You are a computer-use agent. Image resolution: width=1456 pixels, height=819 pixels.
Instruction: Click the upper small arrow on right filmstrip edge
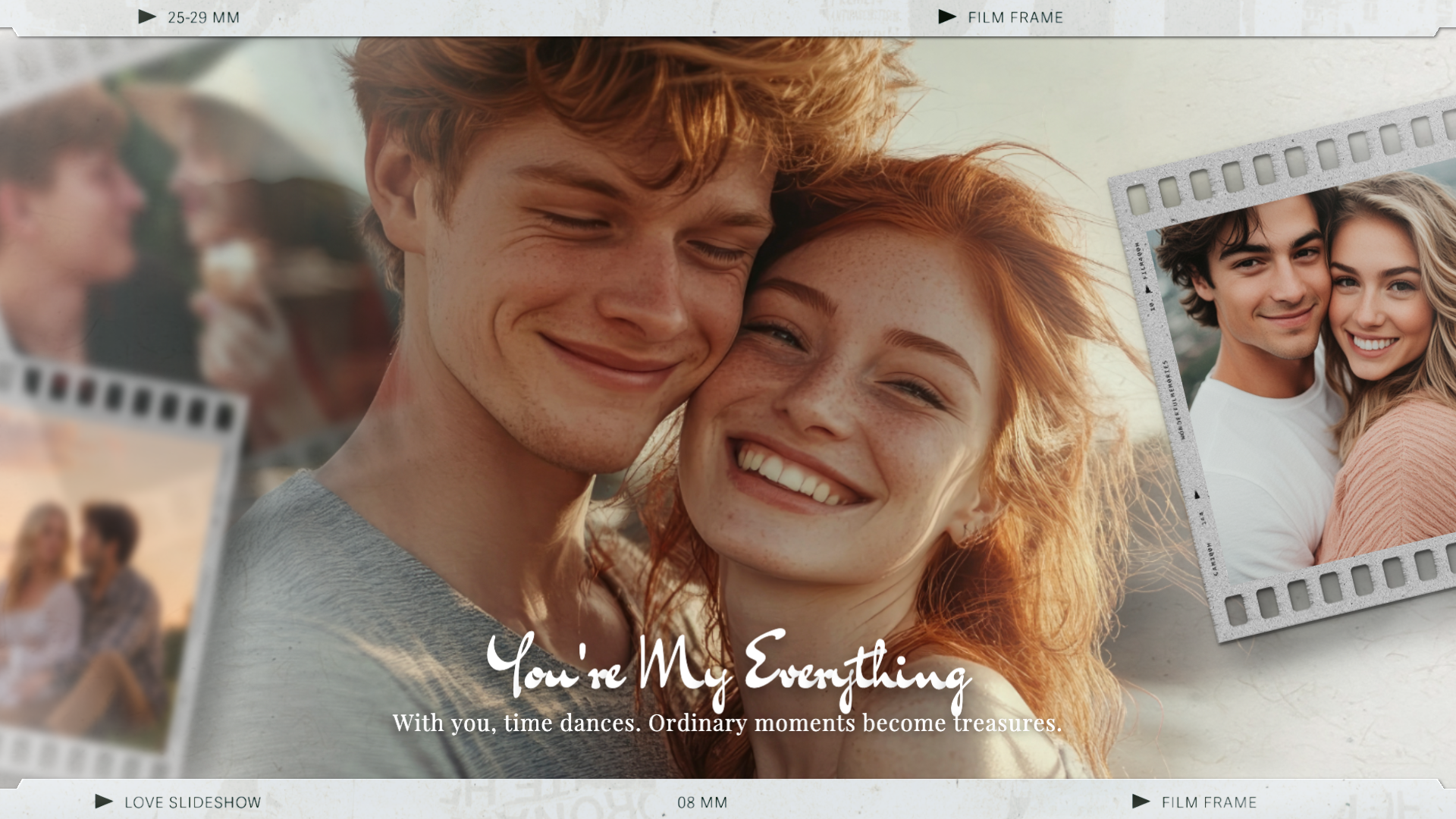(x=1148, y=290)
